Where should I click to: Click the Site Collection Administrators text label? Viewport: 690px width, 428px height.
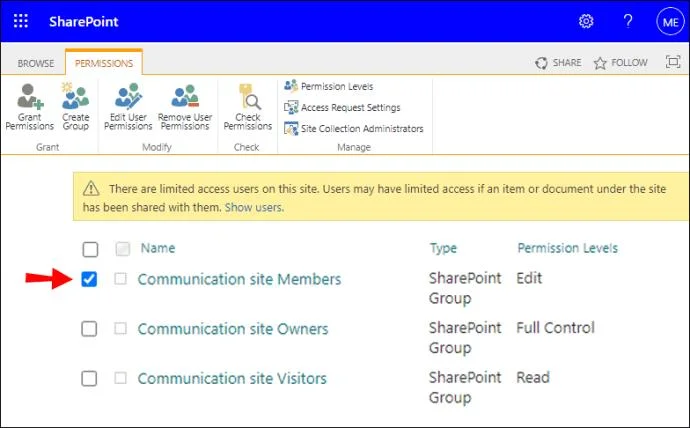coord(362,128)
